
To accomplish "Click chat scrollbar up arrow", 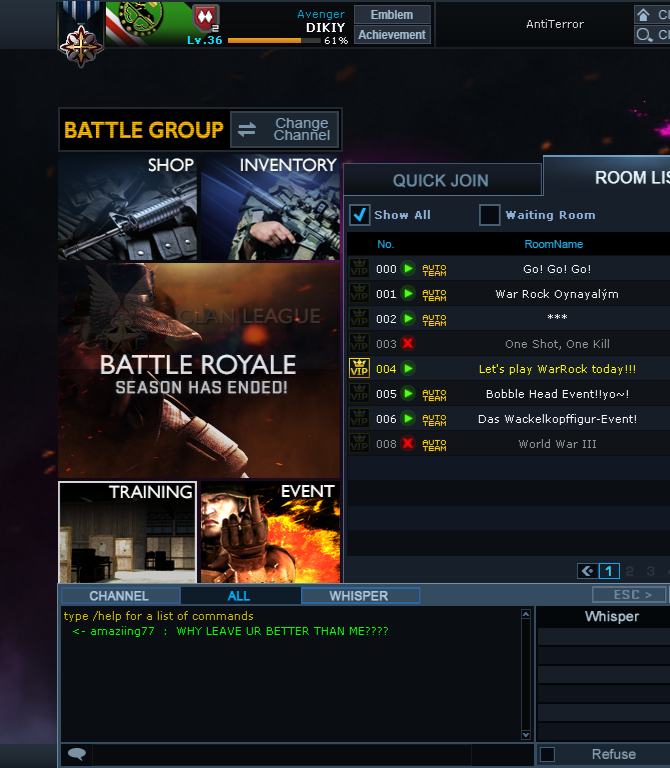I will pyautogui.click(x=526, y=614).
